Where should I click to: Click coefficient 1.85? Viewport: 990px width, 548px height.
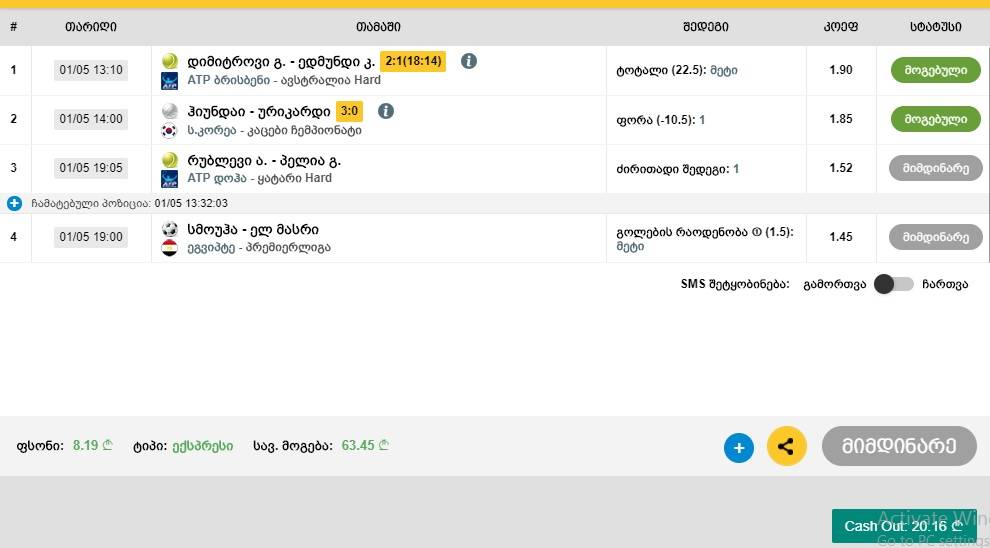pos(840,119)
